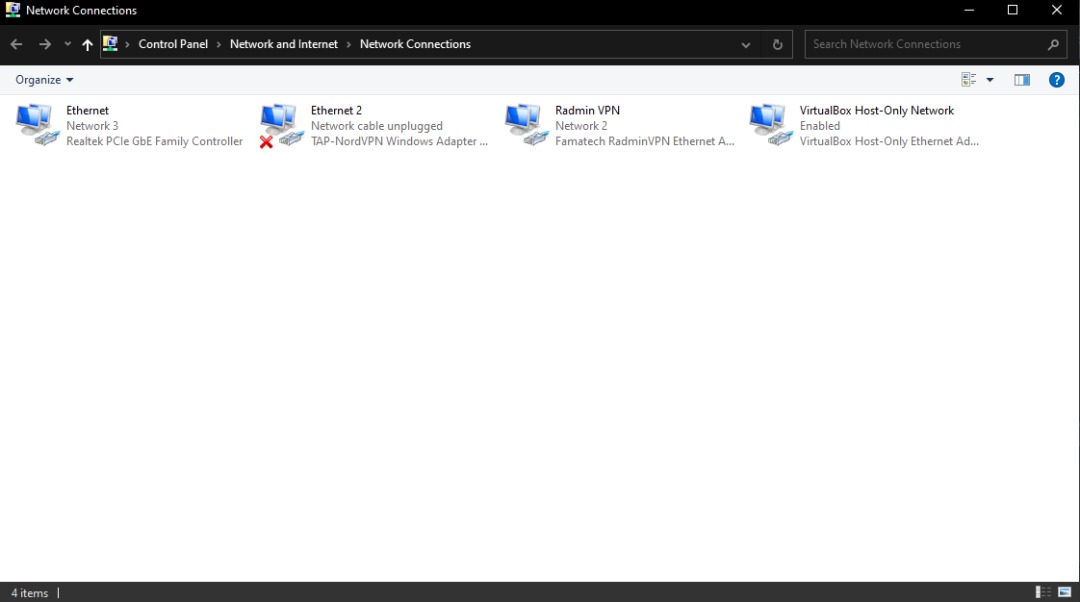Image resolution: width=1080 pixels, height=602 pixels.
Task: Expand the chevron after Control Panel breadcrumb
Action: (219, 44)
